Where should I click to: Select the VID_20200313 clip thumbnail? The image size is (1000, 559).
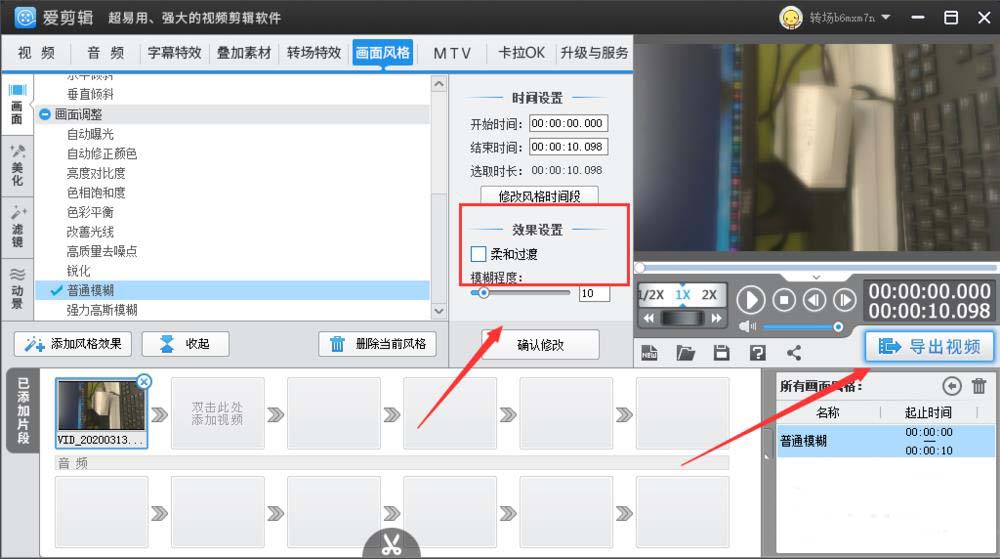coord(101,412)
